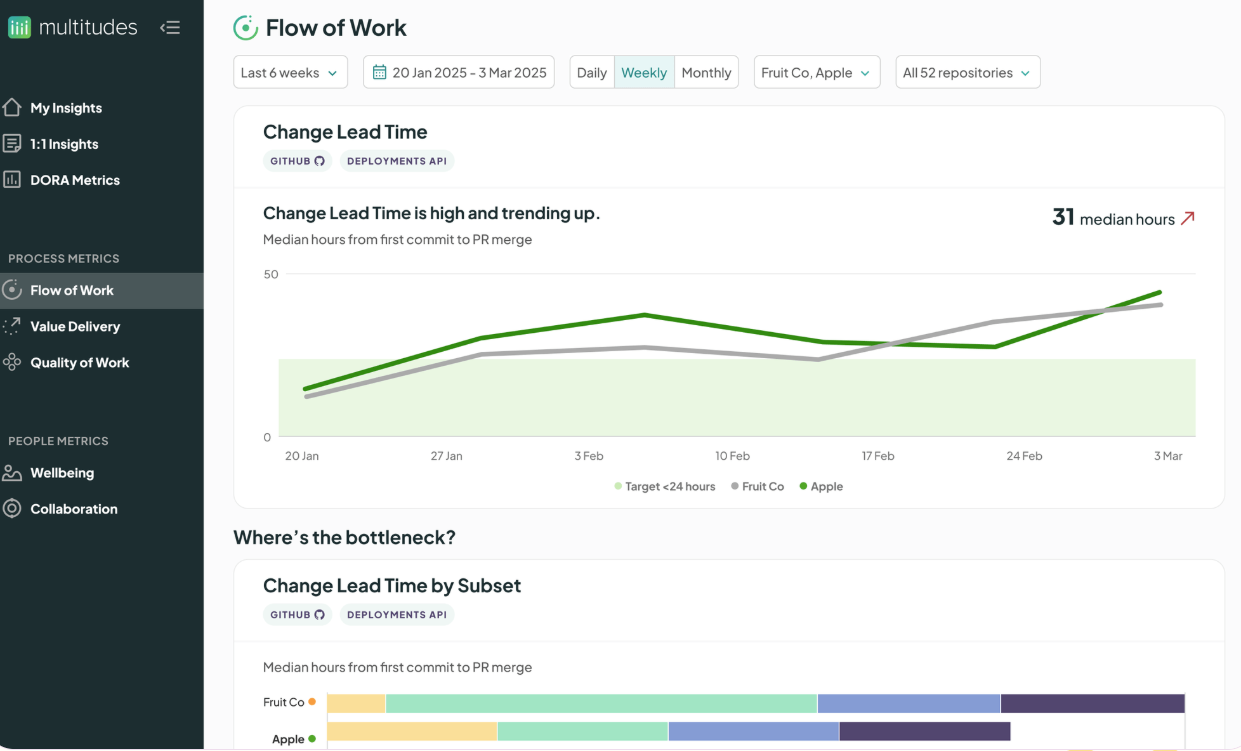Open the 1:1 Insights icon
Image resolution: width=1241 pixels, height=751 pixels.
tap(12, 143)
